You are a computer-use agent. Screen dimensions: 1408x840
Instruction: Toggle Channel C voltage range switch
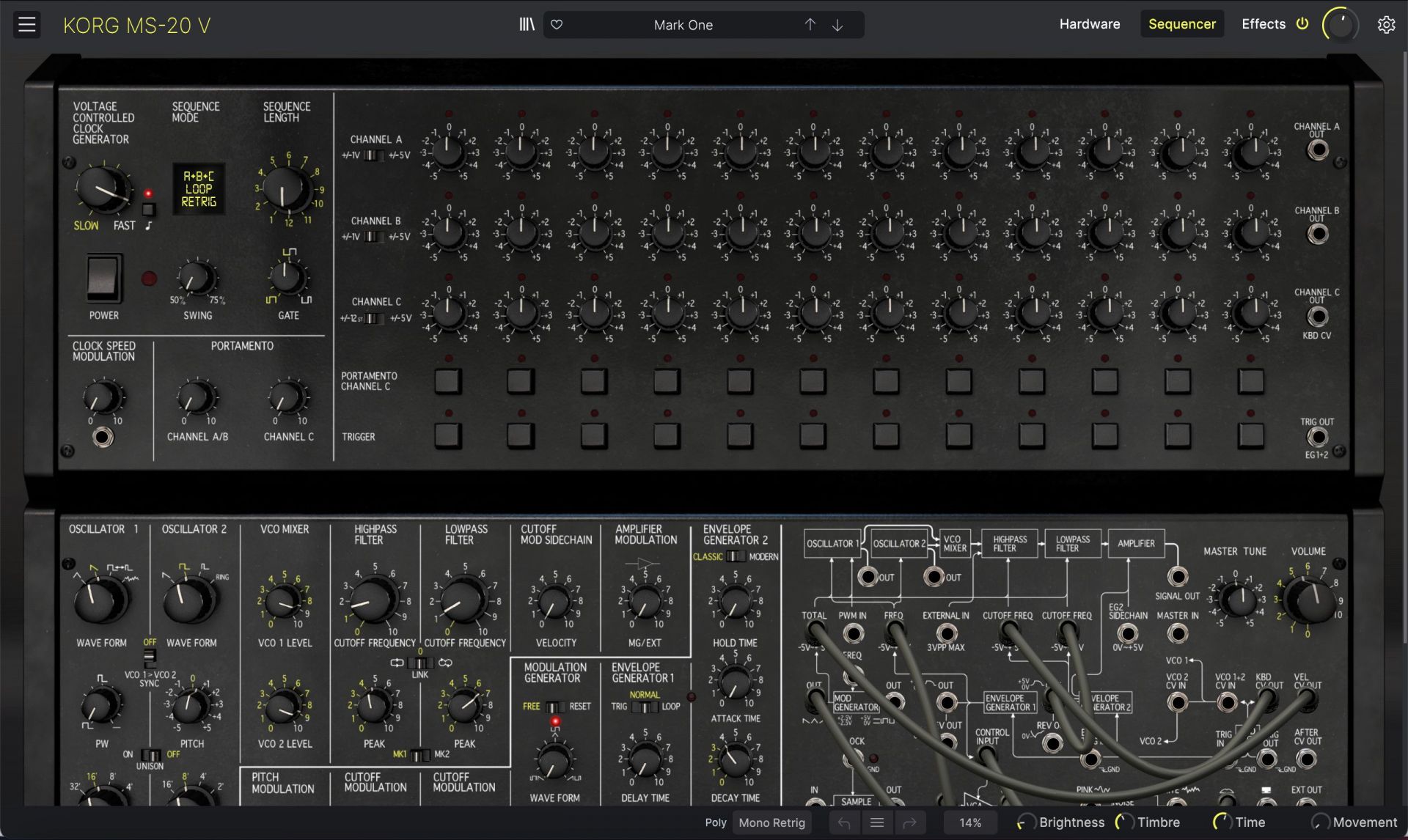click(374, 318)
